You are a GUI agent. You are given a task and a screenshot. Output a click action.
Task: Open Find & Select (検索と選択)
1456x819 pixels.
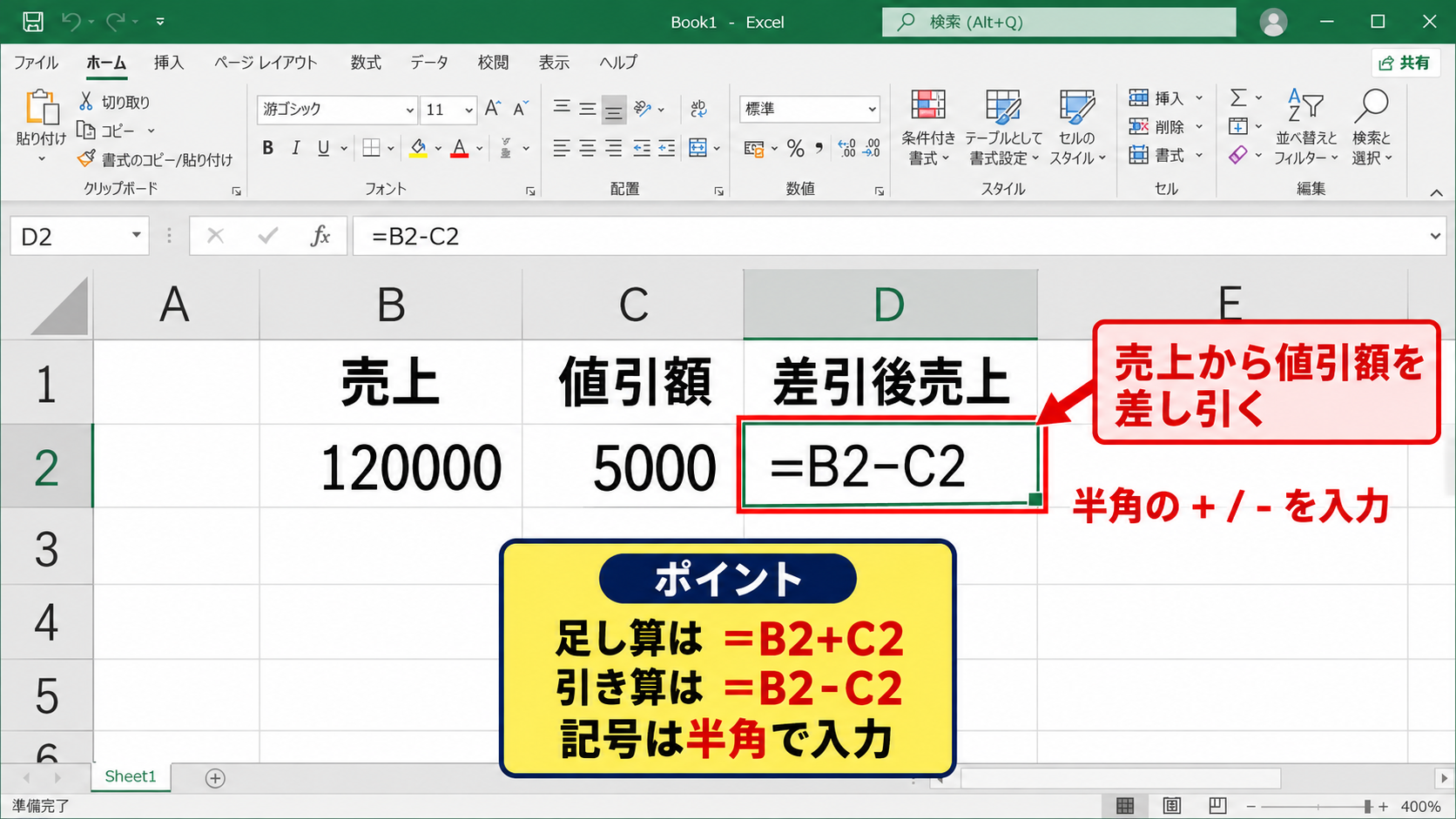(1372, 128)
